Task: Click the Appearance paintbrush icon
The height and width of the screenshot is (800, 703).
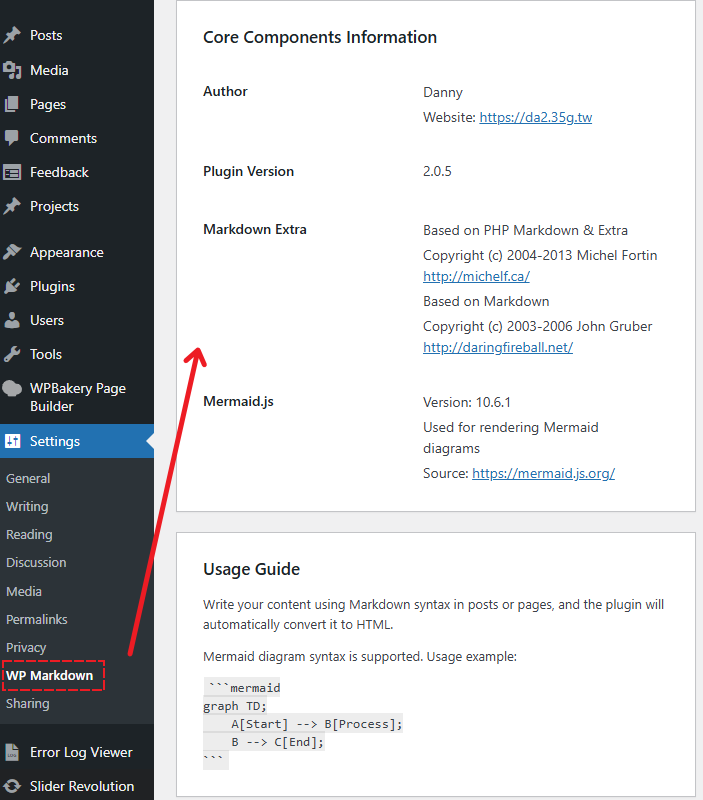Action: (x=12, y=252)
